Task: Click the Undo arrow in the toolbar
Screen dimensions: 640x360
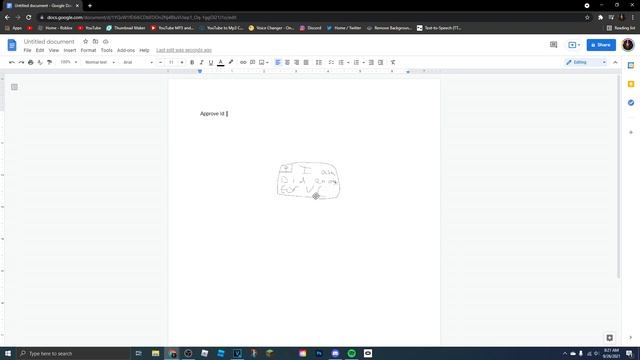Action: (x=12, y=62)
